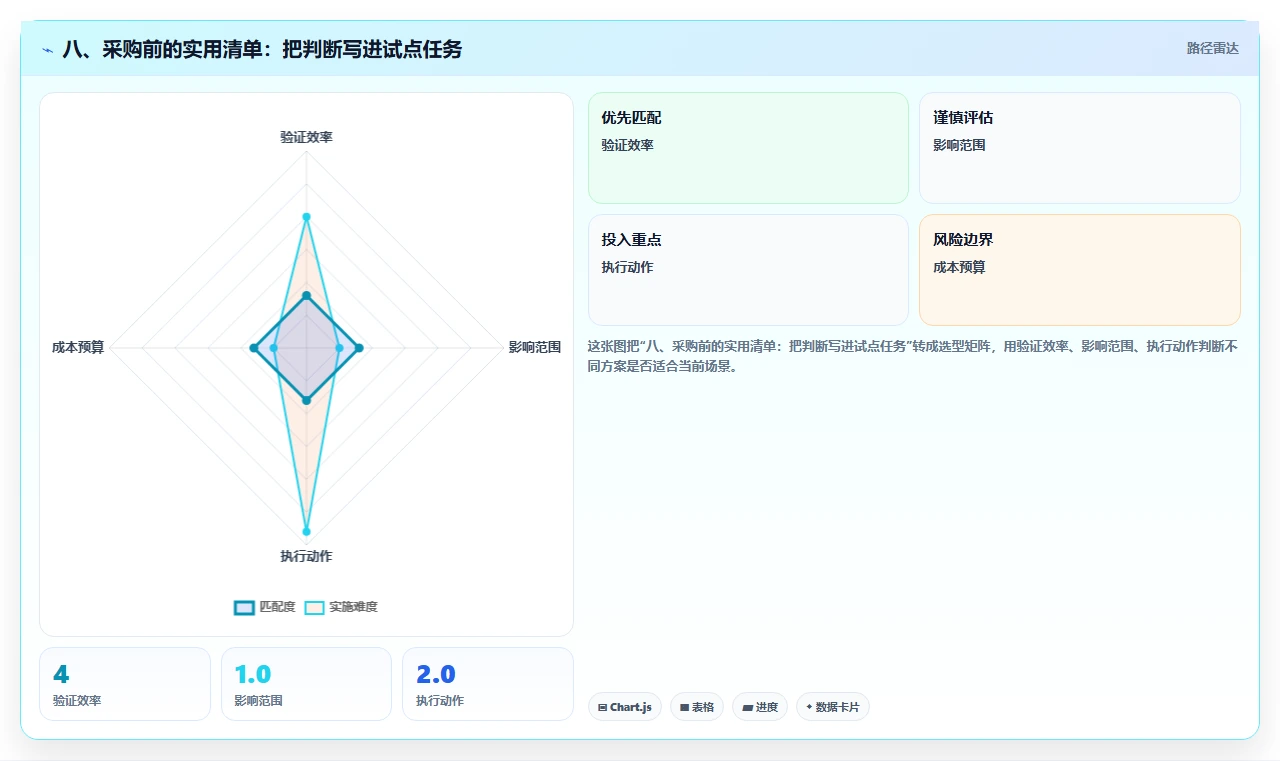Click the 匹配度 data point on 影响范围 axis
This screenshot has height=761, width=1280.
tap(359, 348)
